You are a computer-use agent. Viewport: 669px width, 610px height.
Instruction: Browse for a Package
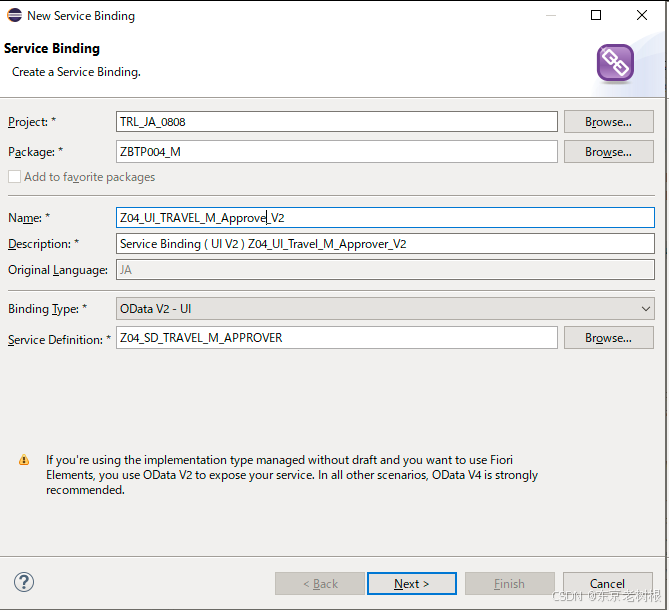[608, 152]
